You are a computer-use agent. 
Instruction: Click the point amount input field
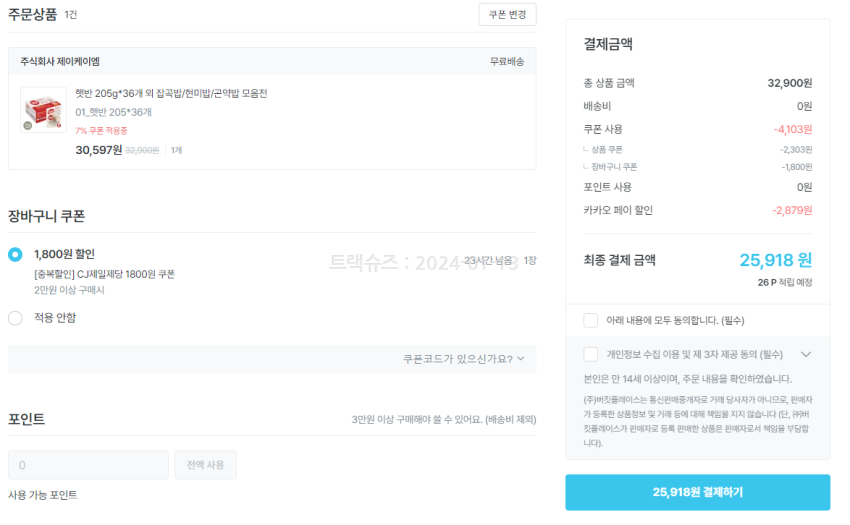88,465
